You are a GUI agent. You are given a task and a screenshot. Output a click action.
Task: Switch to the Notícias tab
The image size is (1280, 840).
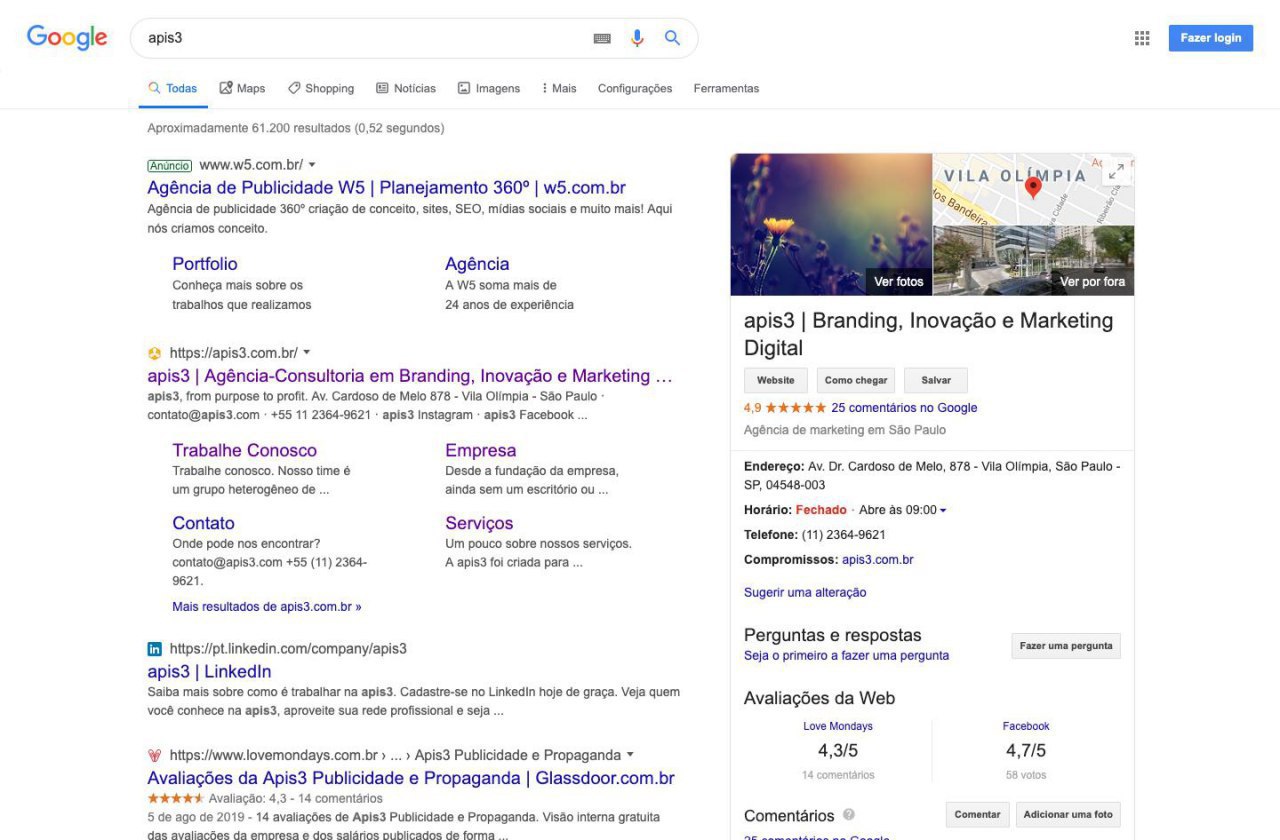pyautogui.click(x=405, y=88)
